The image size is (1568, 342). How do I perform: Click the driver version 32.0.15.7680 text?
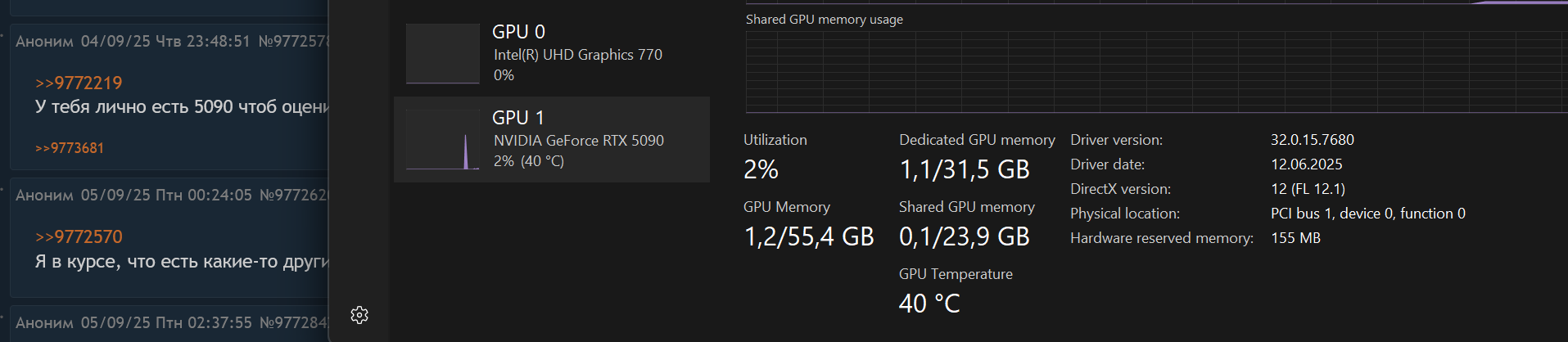[1312, 140]
